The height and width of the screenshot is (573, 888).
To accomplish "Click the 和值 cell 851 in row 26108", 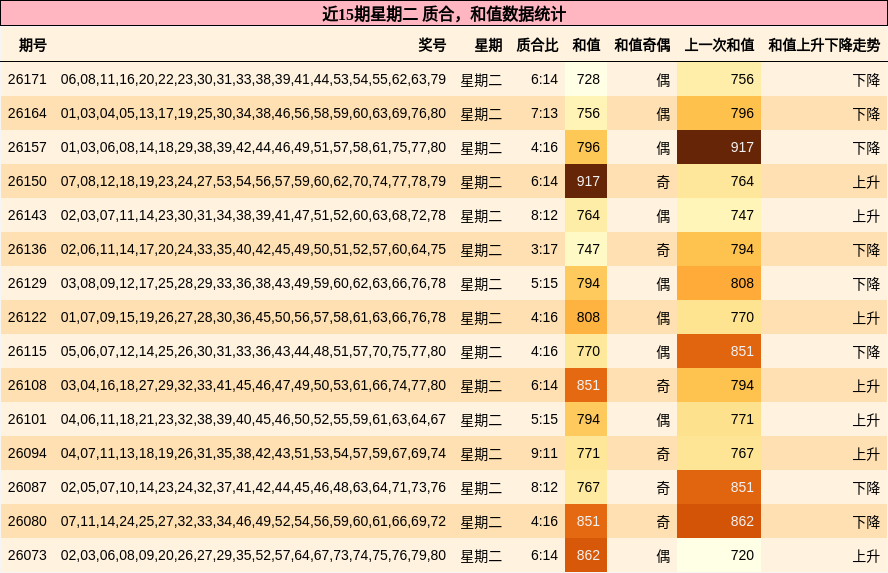I will coord(586,385).
